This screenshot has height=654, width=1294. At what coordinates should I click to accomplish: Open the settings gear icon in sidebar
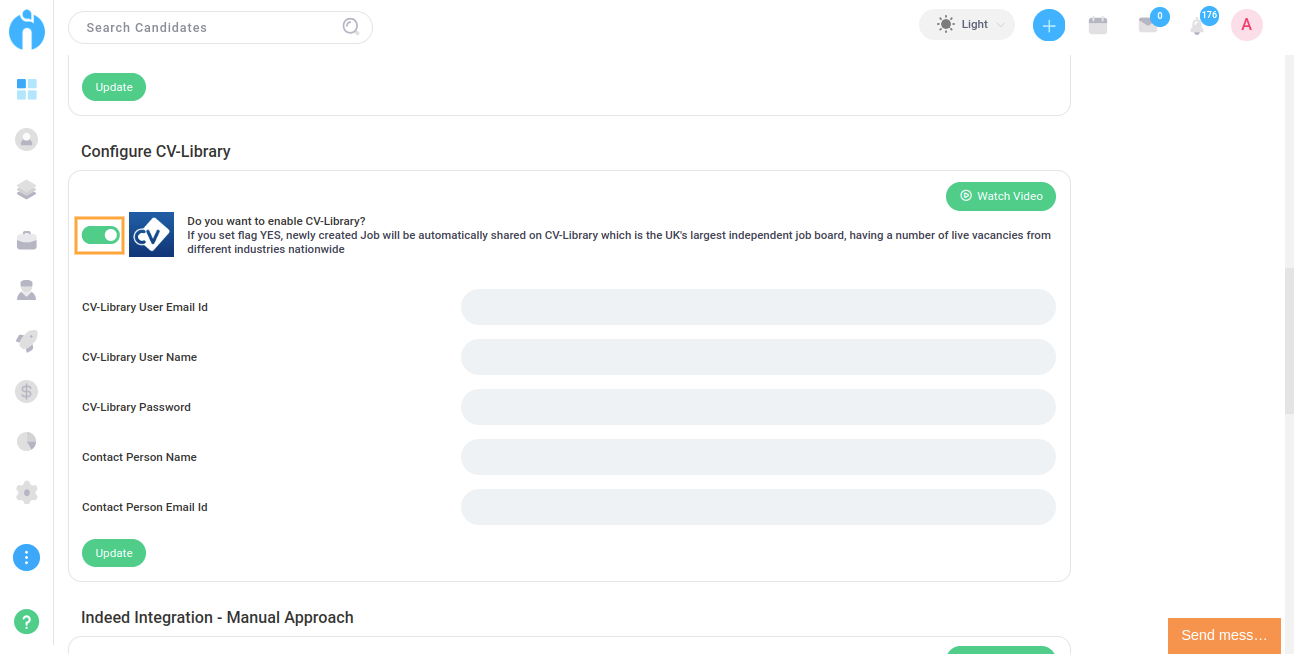click(27, 492)
